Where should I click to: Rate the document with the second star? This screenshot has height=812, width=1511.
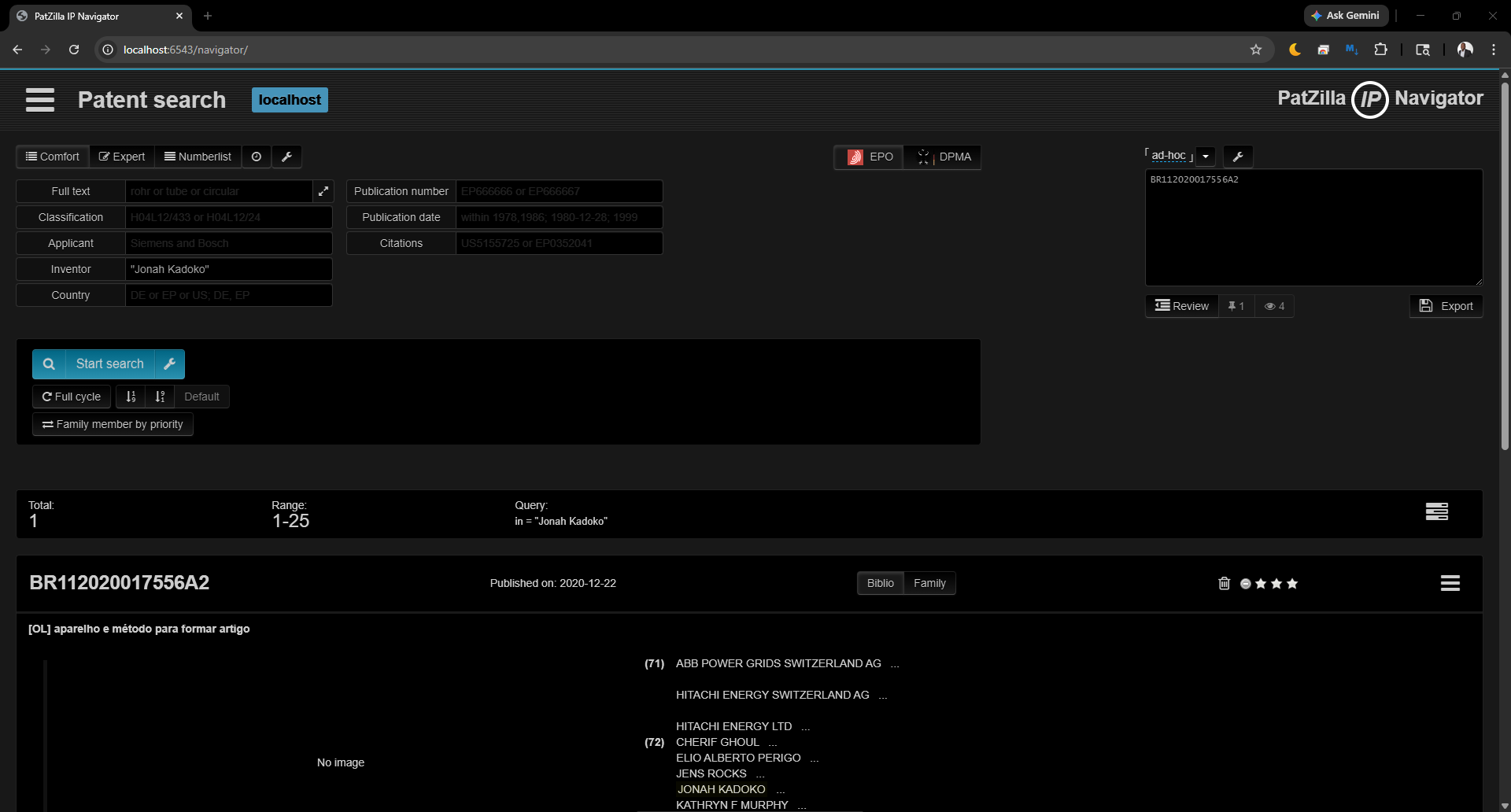click(1276, 584)
